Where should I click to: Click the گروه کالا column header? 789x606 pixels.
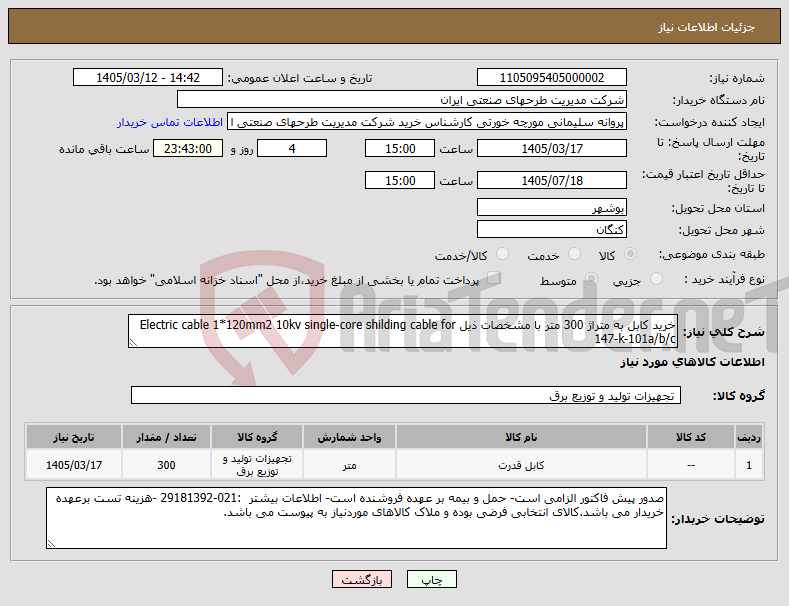[257, 437]
